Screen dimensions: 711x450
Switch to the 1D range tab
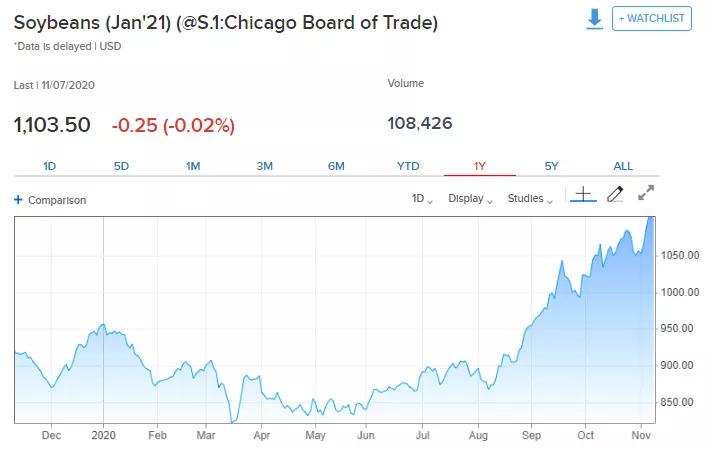click(x=50, y=166)
